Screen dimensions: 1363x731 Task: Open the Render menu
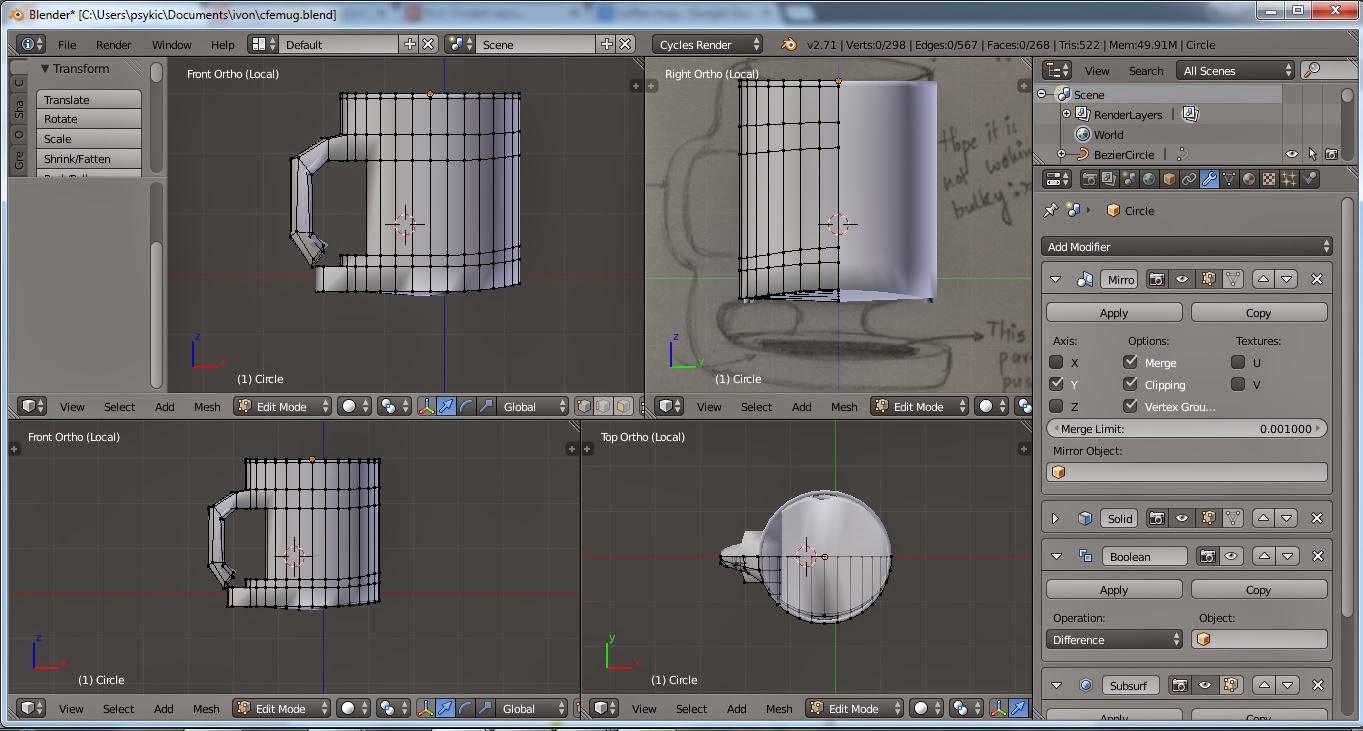[x=113, y=44]
